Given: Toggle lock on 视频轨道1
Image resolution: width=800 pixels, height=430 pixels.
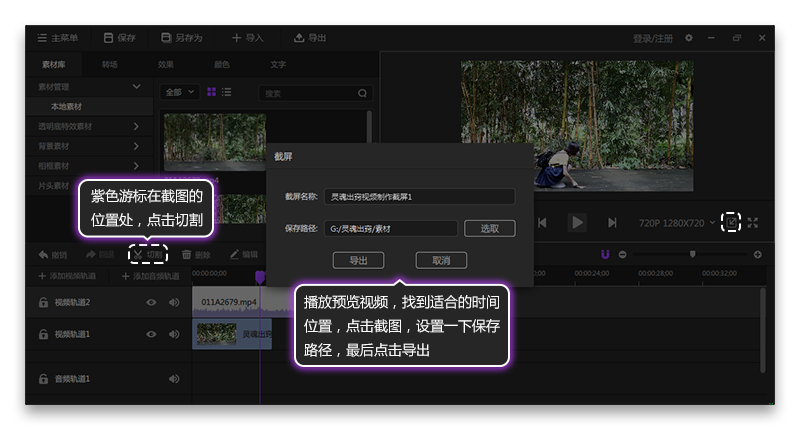Looking at the screenshot, I should pyautogui.click(x=43, y=334).
